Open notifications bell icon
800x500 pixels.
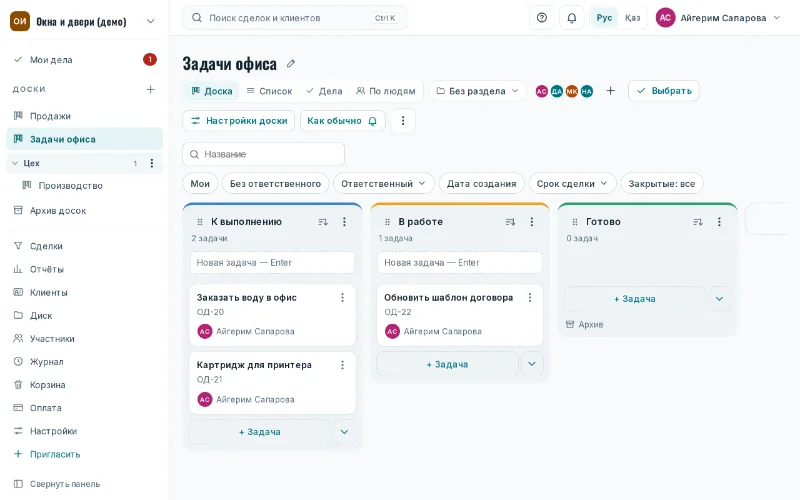pyautogui.click(x=571, y=18)
